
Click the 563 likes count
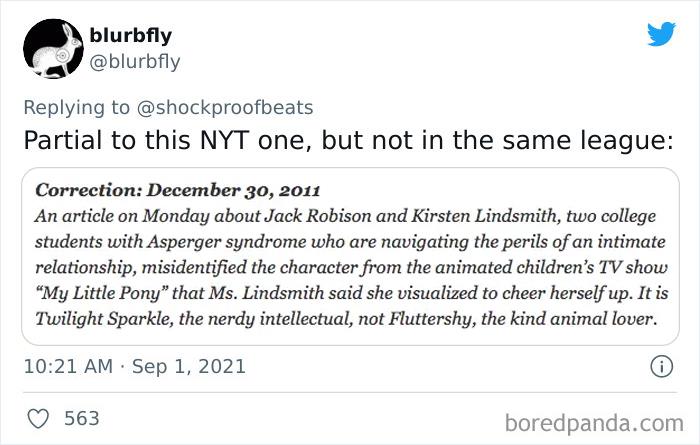pos(82,418)
